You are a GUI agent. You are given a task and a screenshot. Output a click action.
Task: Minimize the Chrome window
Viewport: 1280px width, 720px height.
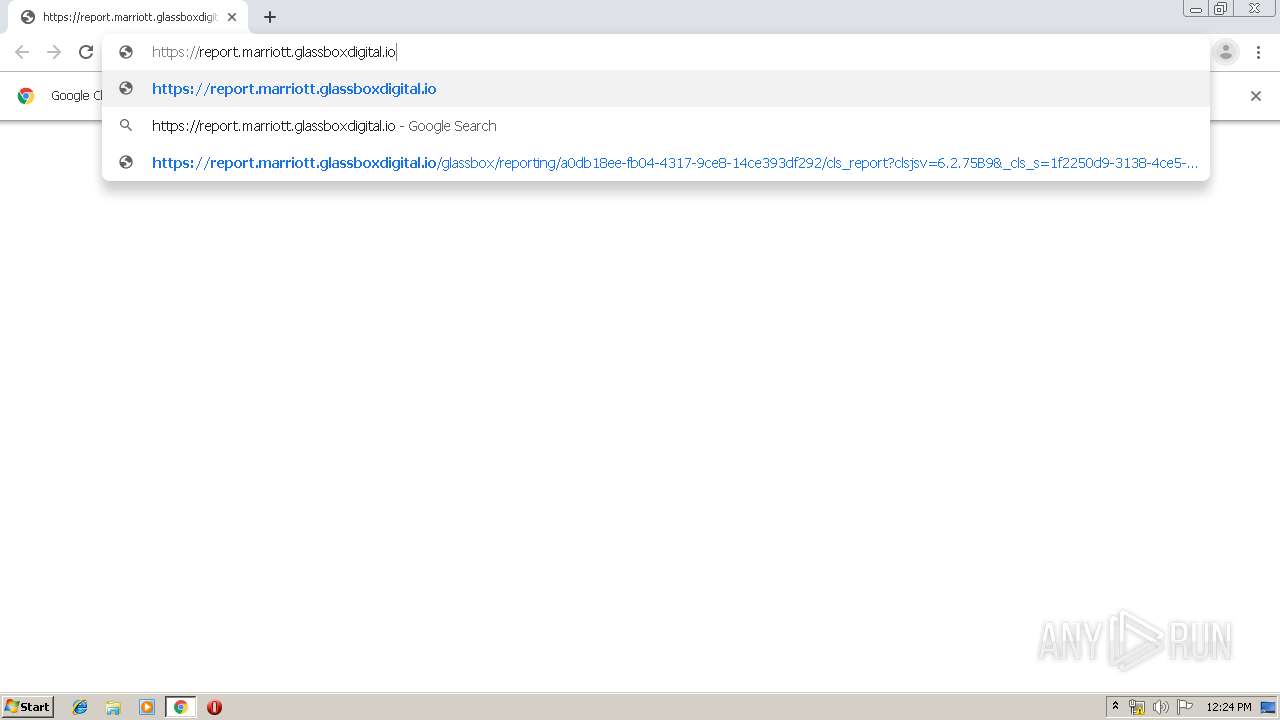1196,9
